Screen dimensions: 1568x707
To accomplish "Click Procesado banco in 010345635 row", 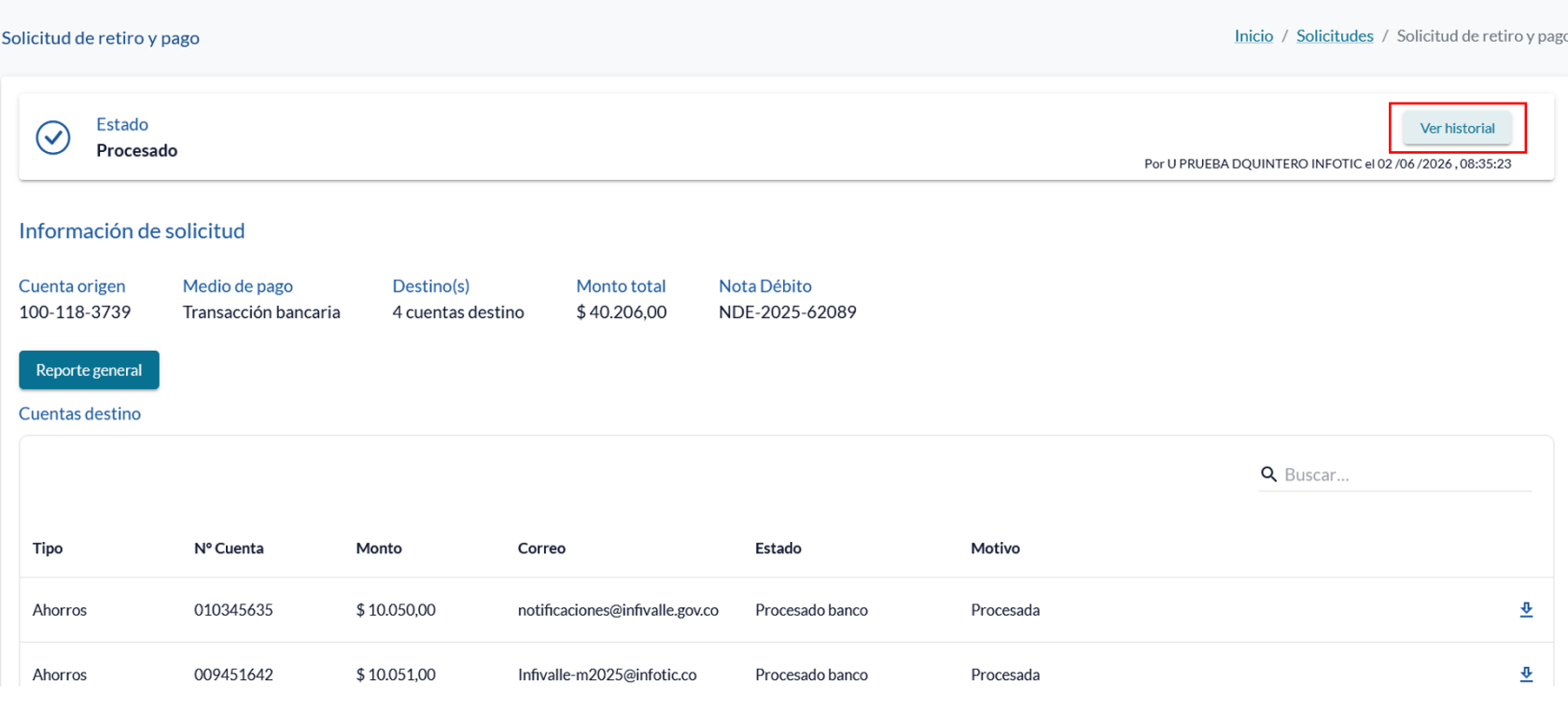I will point(811,610).
